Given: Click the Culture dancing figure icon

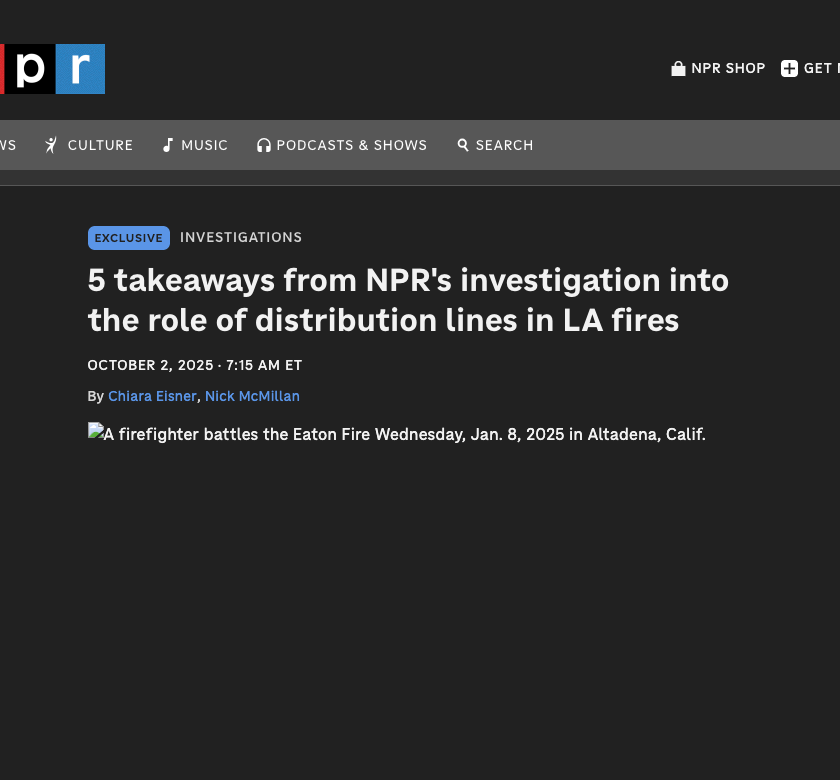Looking at the screenshot, I should pos(51,145).
